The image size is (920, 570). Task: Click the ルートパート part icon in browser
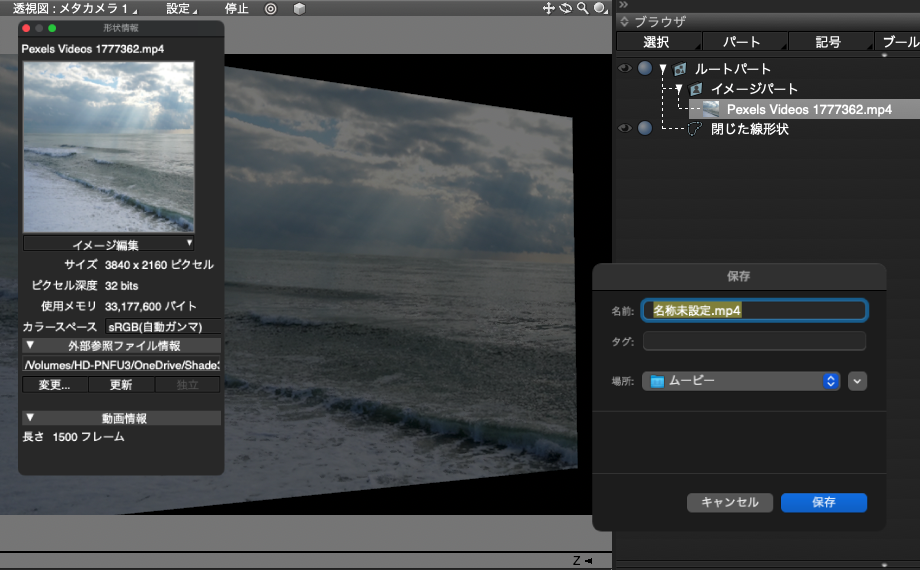point(680,69)
